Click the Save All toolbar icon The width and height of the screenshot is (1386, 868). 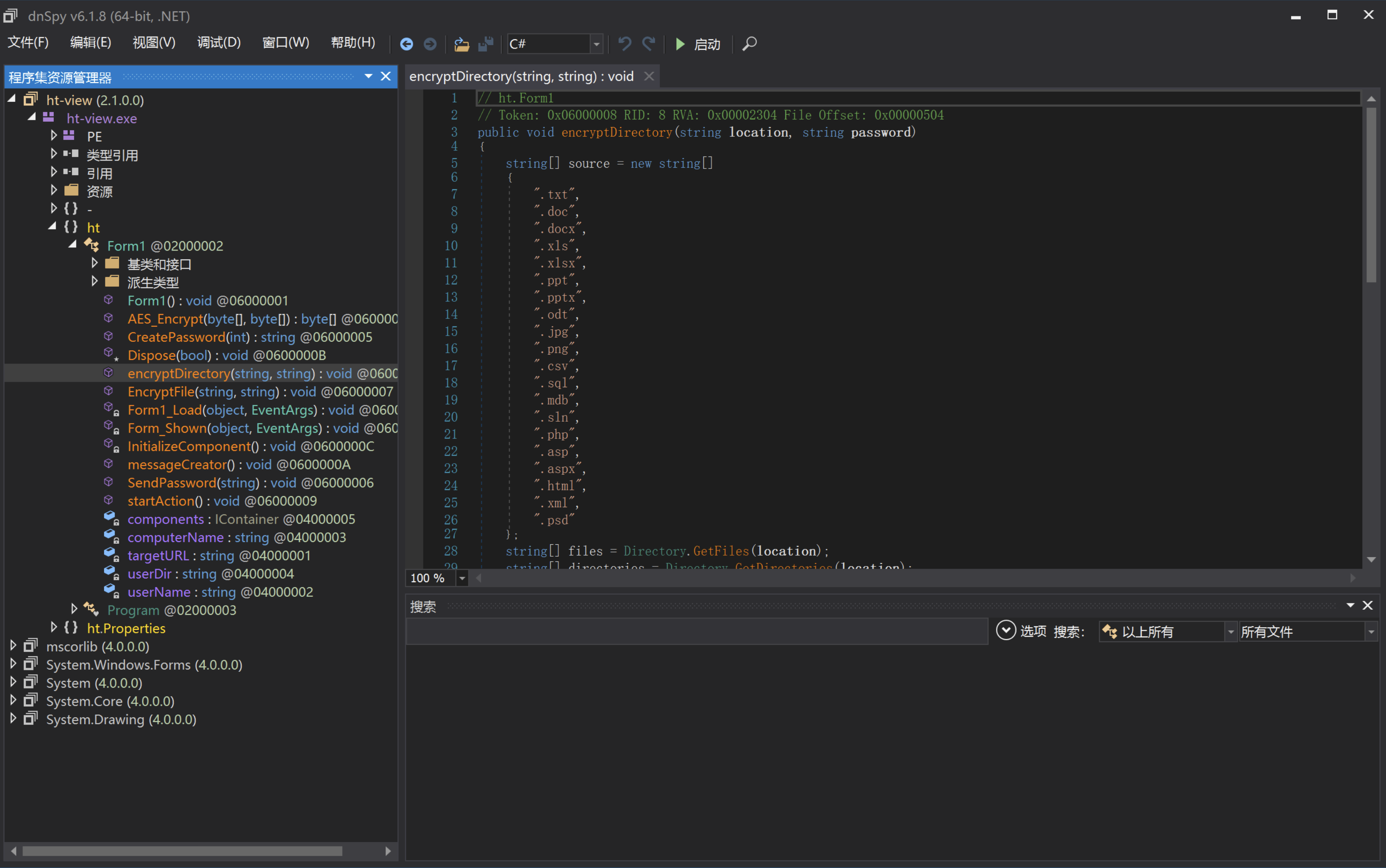486,44
